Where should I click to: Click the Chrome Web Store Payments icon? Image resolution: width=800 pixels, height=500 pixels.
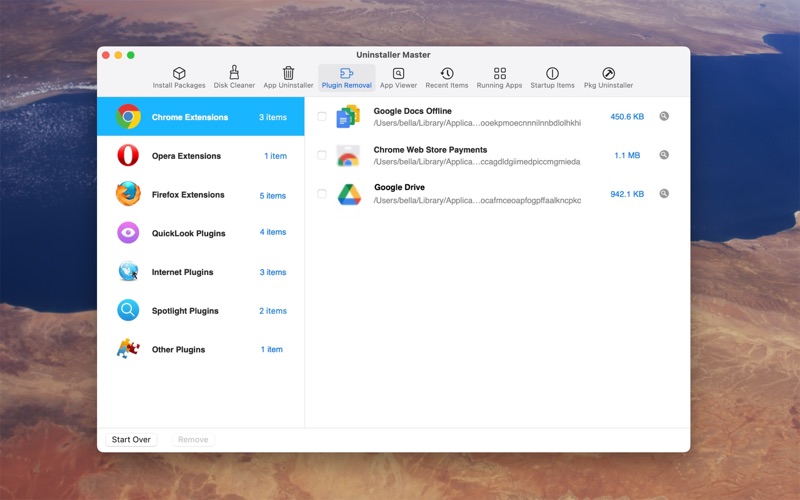coord(348,156)
